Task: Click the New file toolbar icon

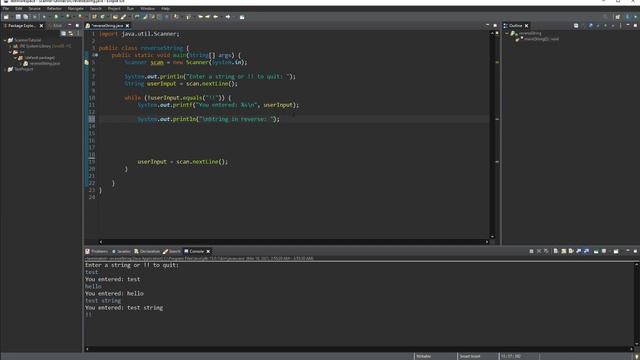Action: (x=6, y=17)
